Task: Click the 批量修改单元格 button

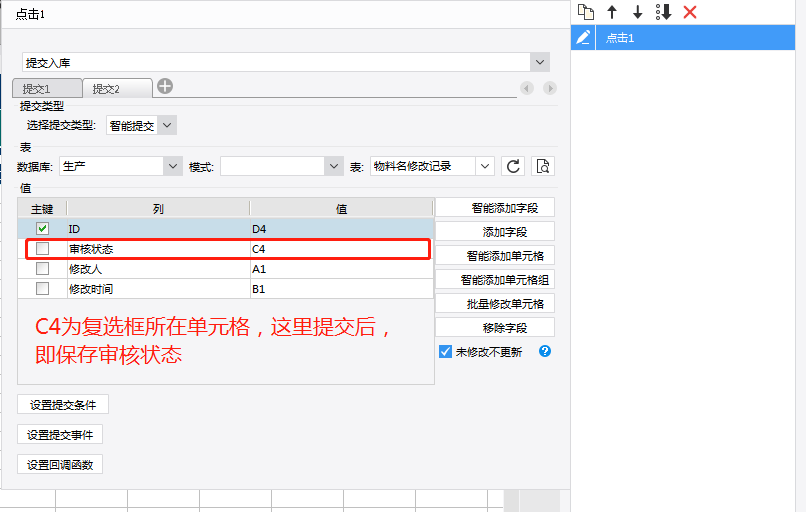Action: click(495, 304)
